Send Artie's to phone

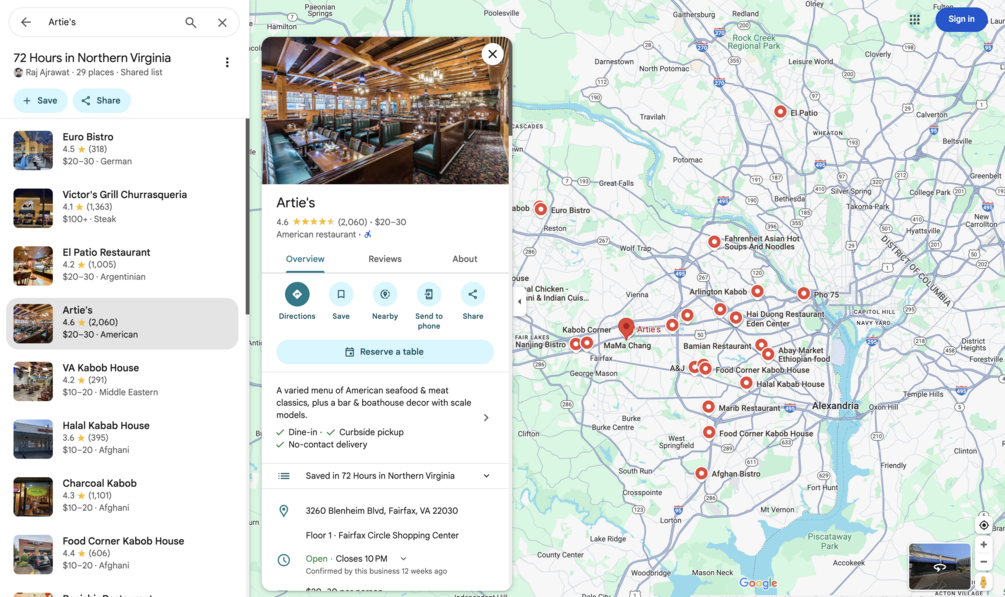pos(429,294)
